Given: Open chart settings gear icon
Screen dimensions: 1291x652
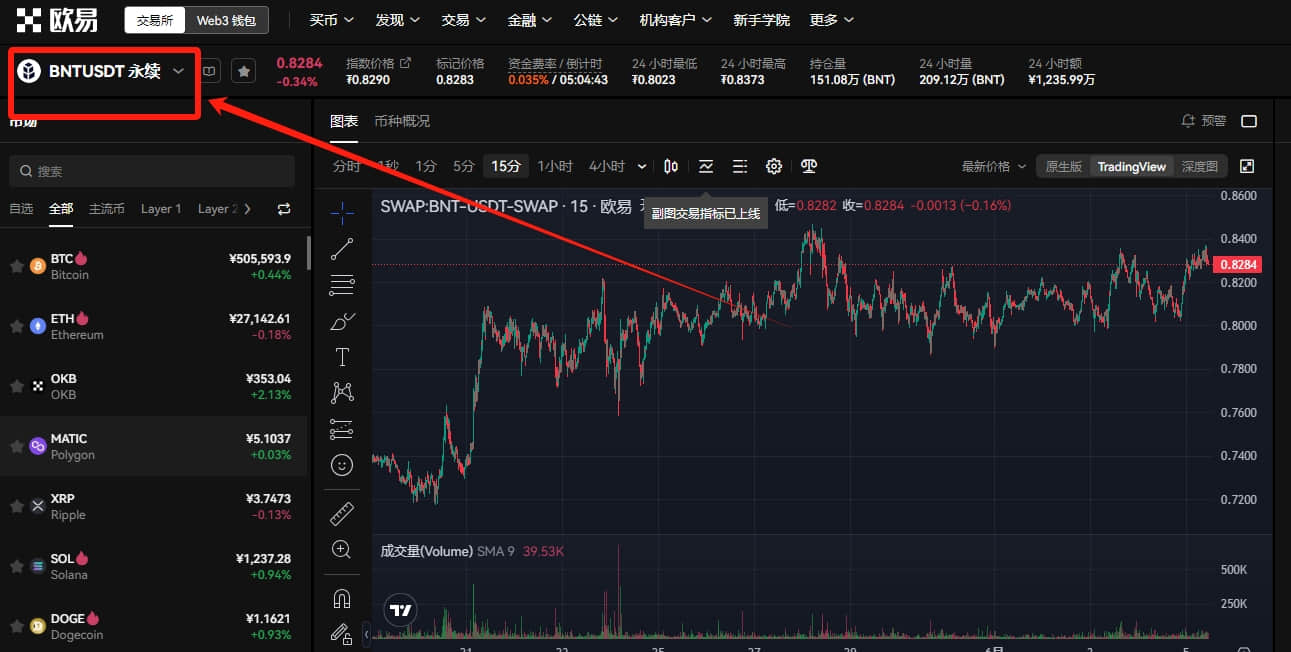Looking at the screenshot, I should (774, 166).
